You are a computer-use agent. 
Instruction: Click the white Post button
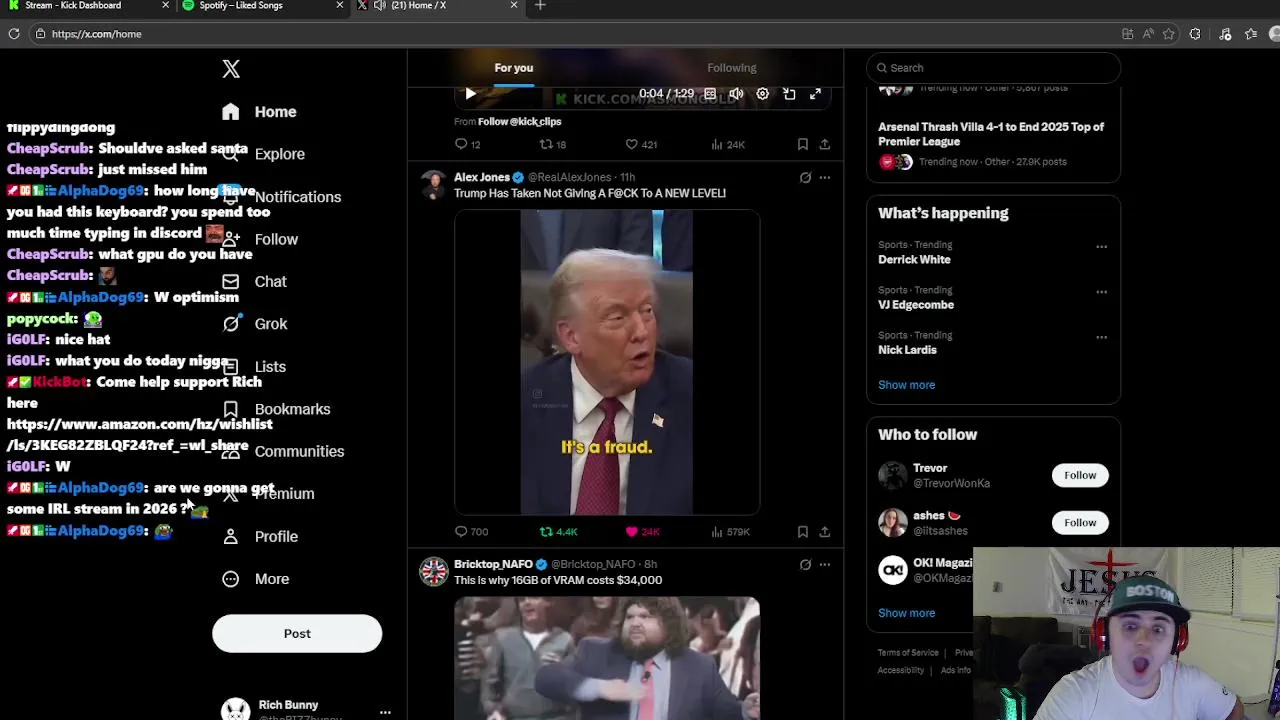297,633
